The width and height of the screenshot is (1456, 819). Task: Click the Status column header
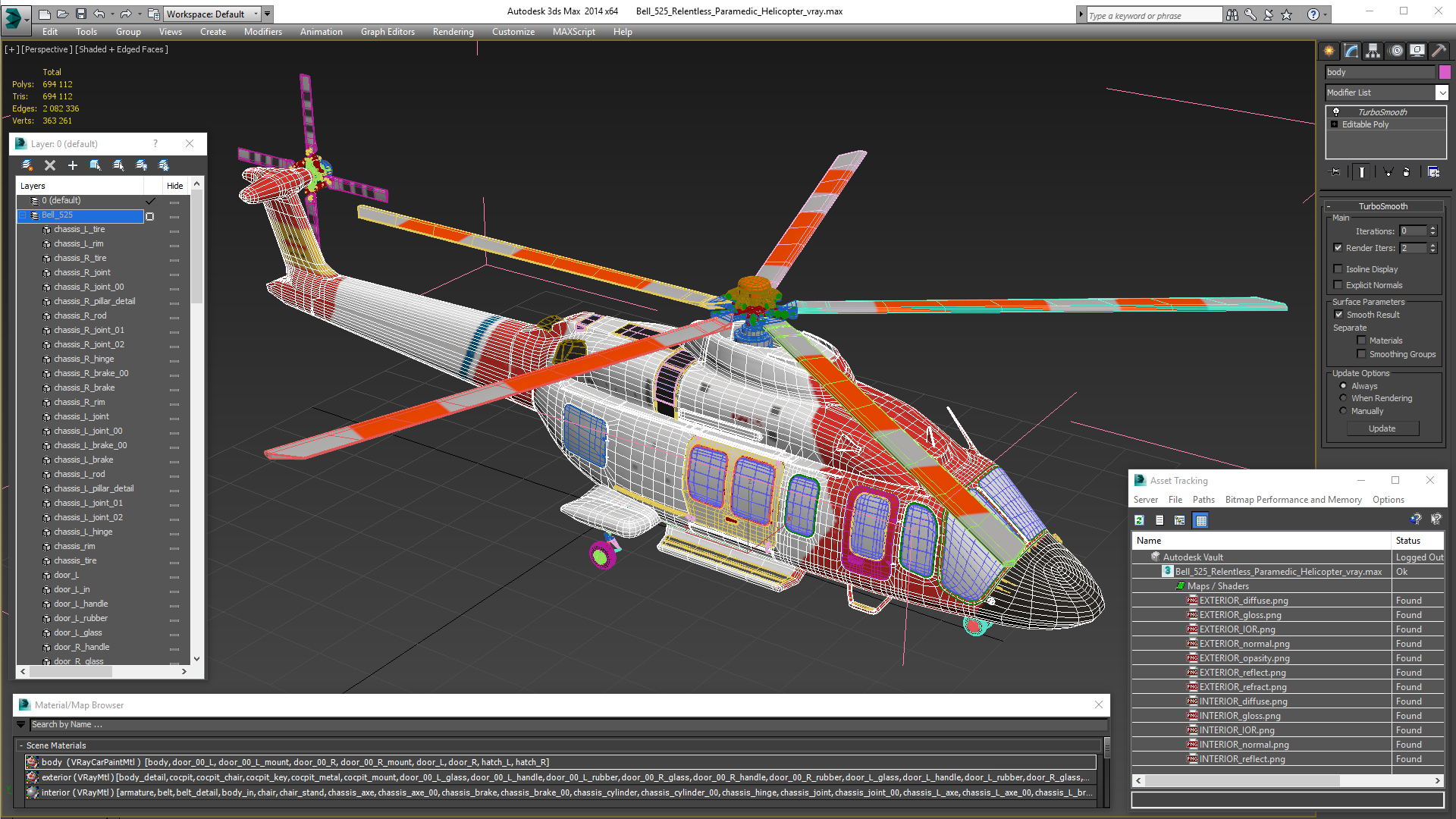pyautogui.click(x=1417, y=541)
